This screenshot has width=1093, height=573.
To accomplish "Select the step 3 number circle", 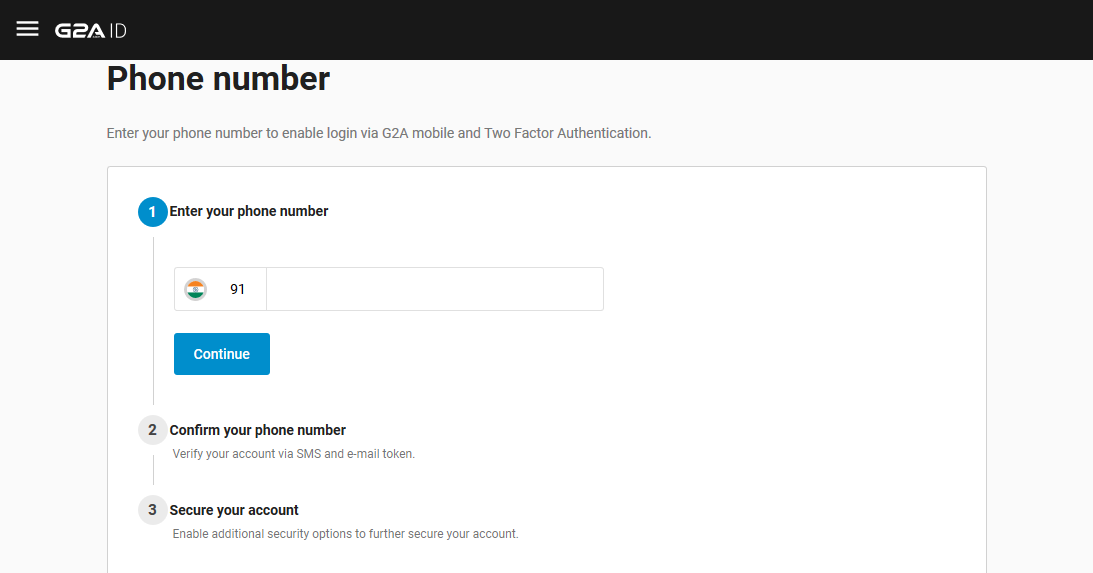I will click(x=153, y=510).
